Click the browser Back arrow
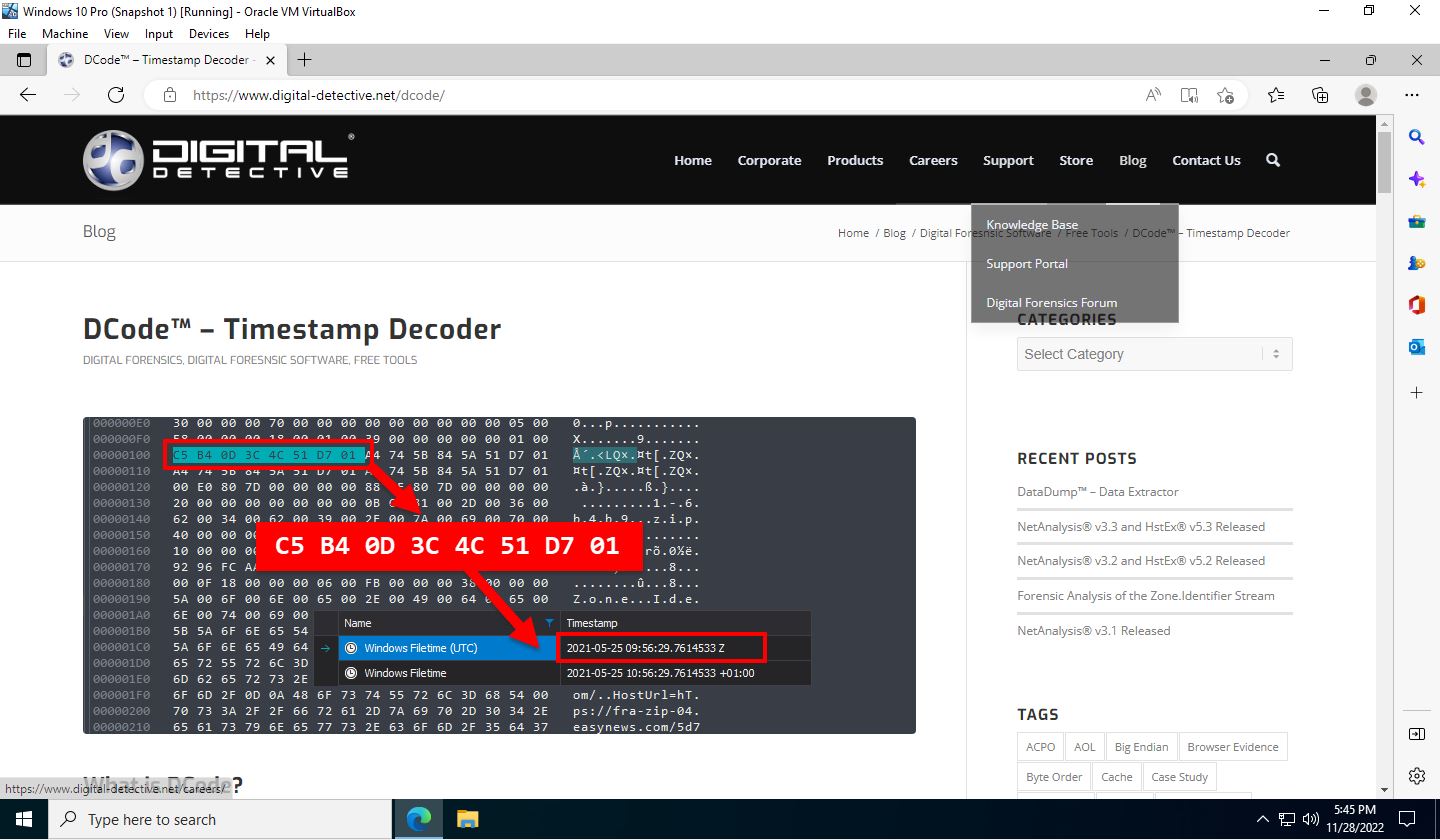Screen dimensions: 1440x840 click(28, 95)
